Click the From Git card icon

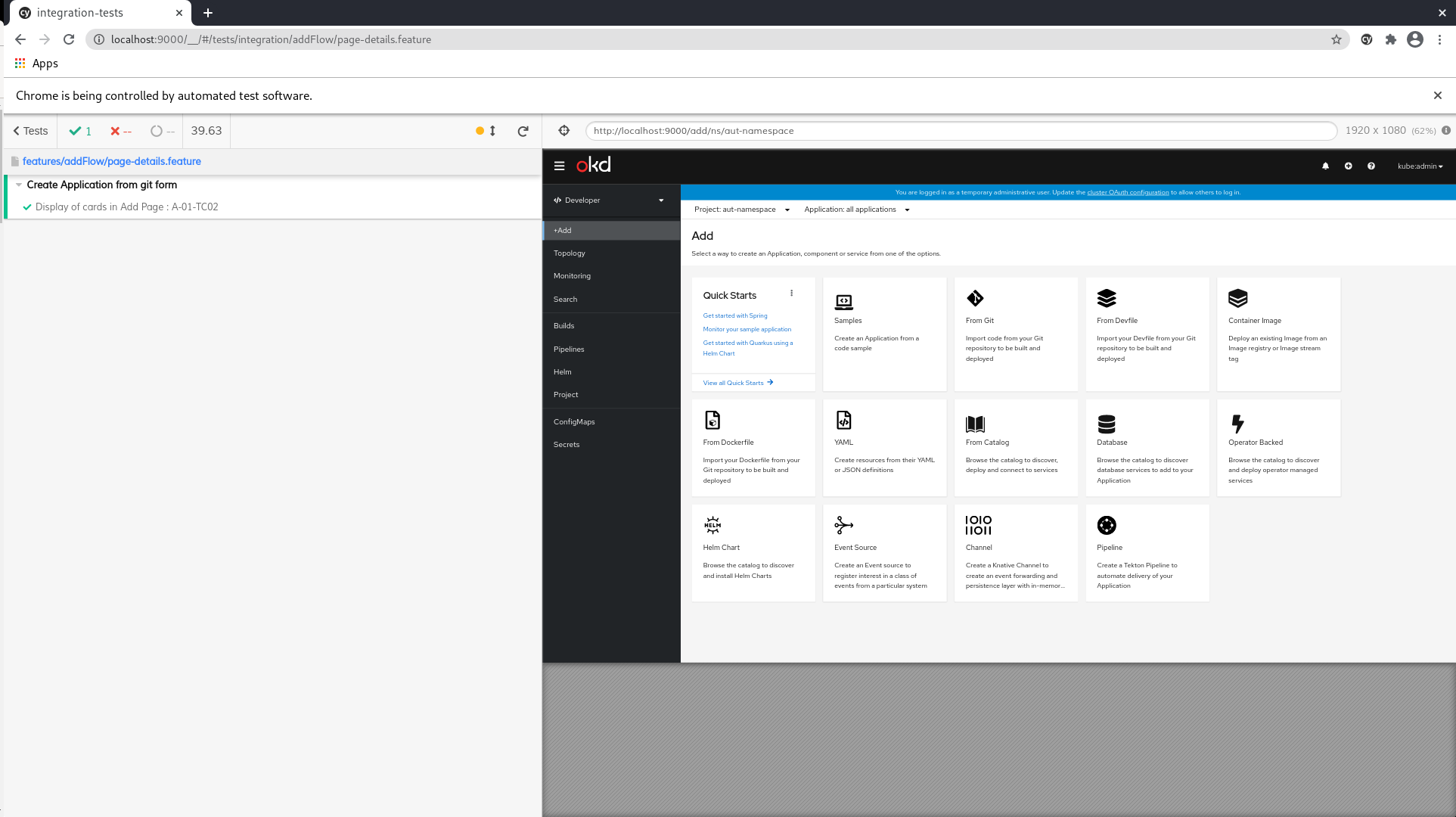(975, 298)
